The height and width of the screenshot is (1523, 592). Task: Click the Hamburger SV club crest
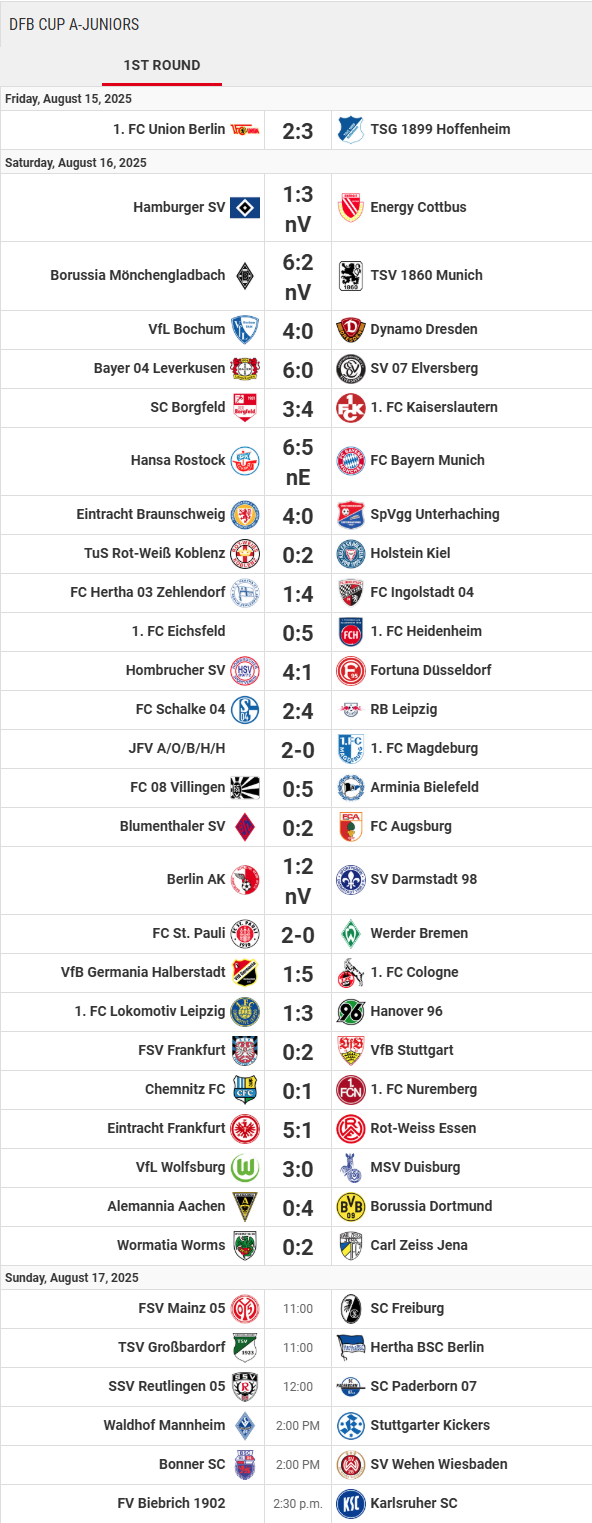pyautogui.click(x=245, y=208)
